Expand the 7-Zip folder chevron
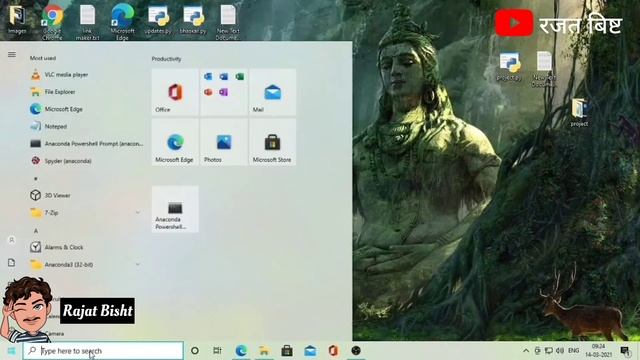The height and width of the screenshot is (360, 640). [x=138, y=213]
